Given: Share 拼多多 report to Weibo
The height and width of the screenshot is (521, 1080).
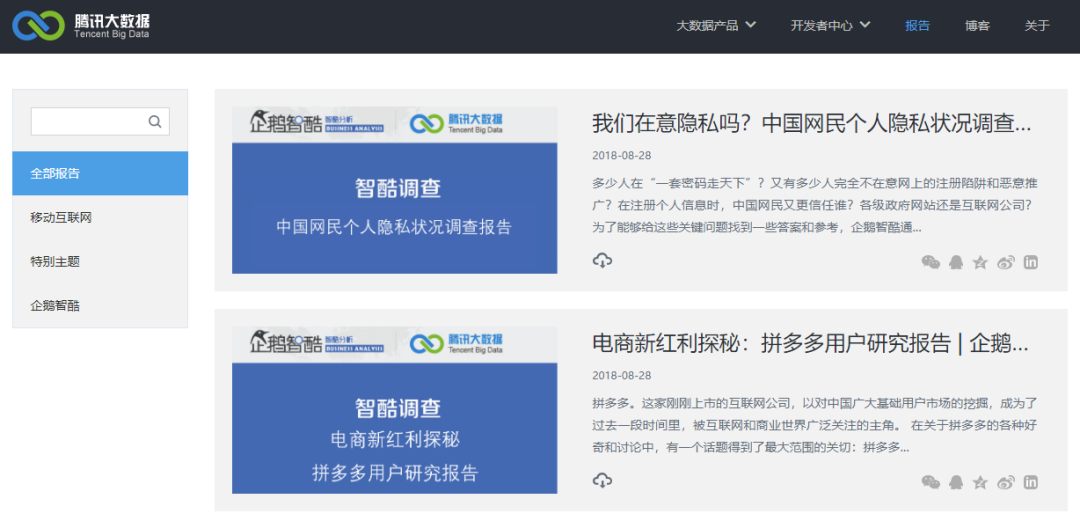Looking at the screenshot, I should pyautogui.click(x=1006, y=482).
